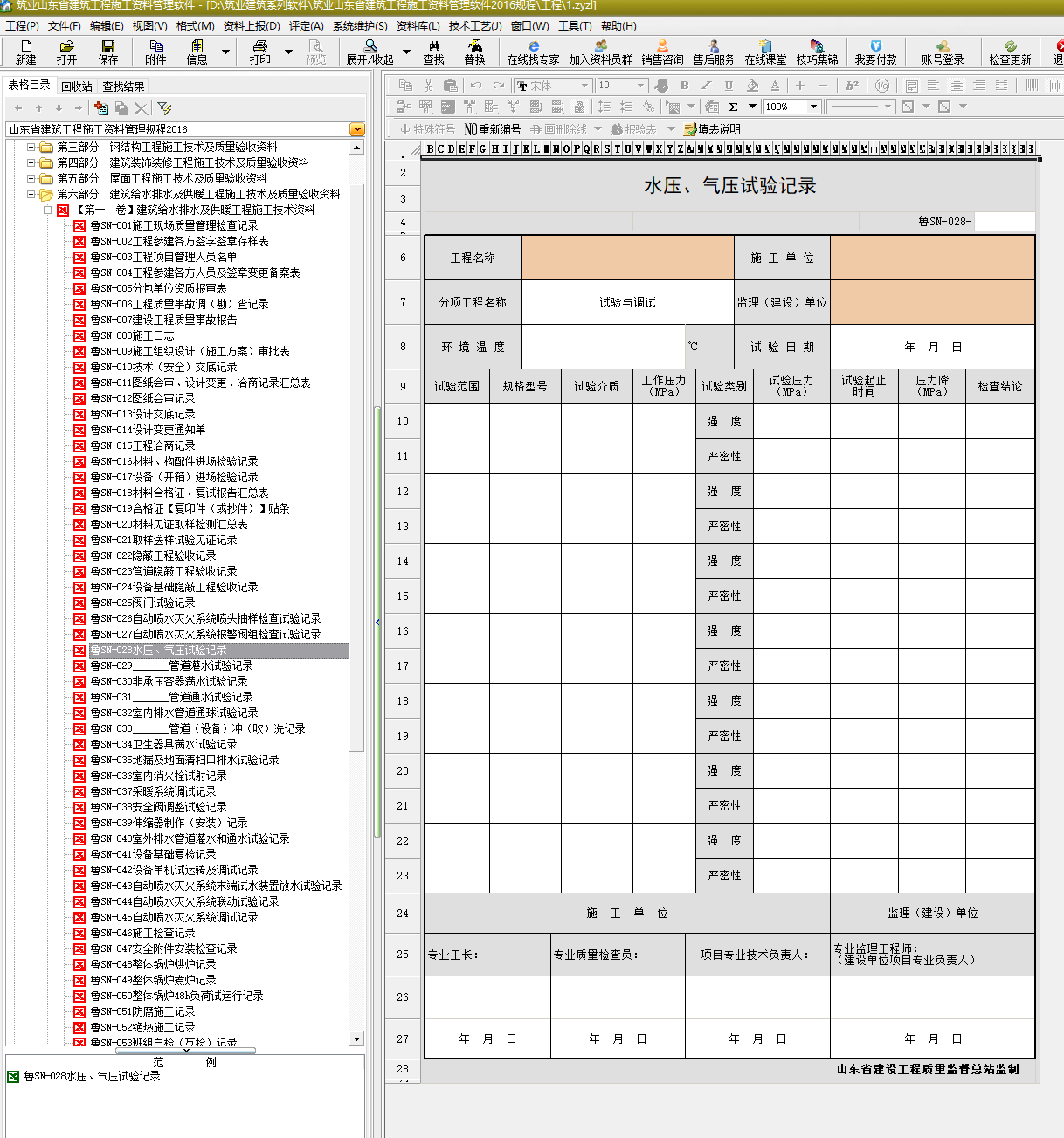
Task: Click the tree panel scroll-down arrow
Action: [x=356, y=1038]
